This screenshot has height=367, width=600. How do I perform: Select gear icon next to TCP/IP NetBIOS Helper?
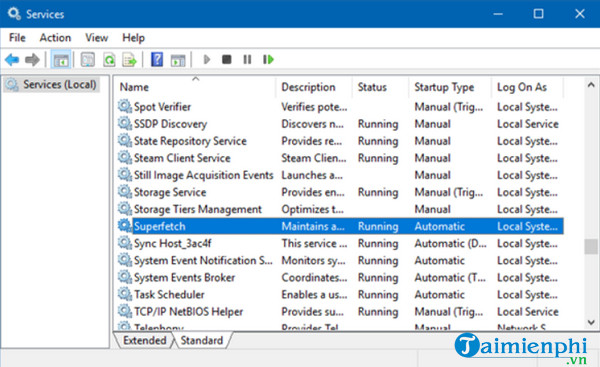124,311
